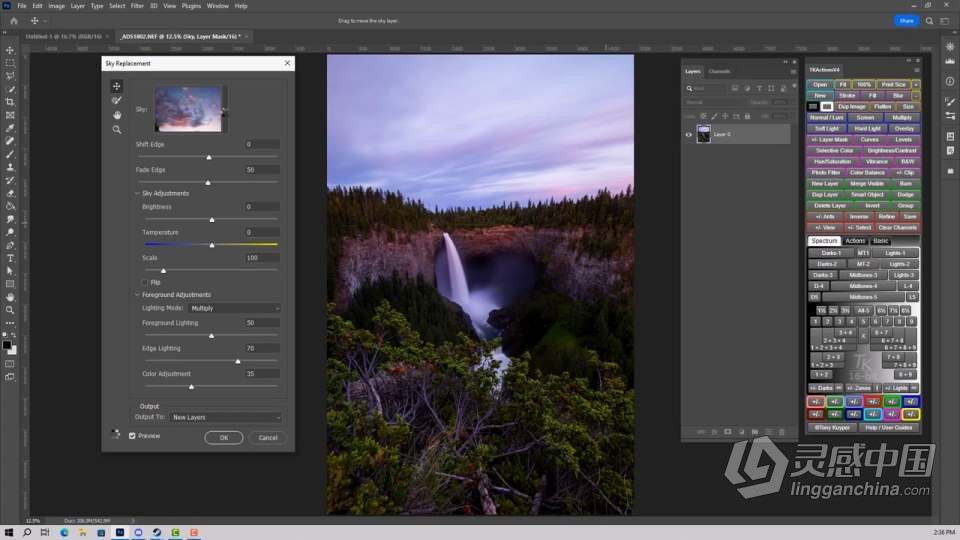This screenshot has width=960, height=540.
Task: Select the Sky Move tool in dialog
Action: 117,86
